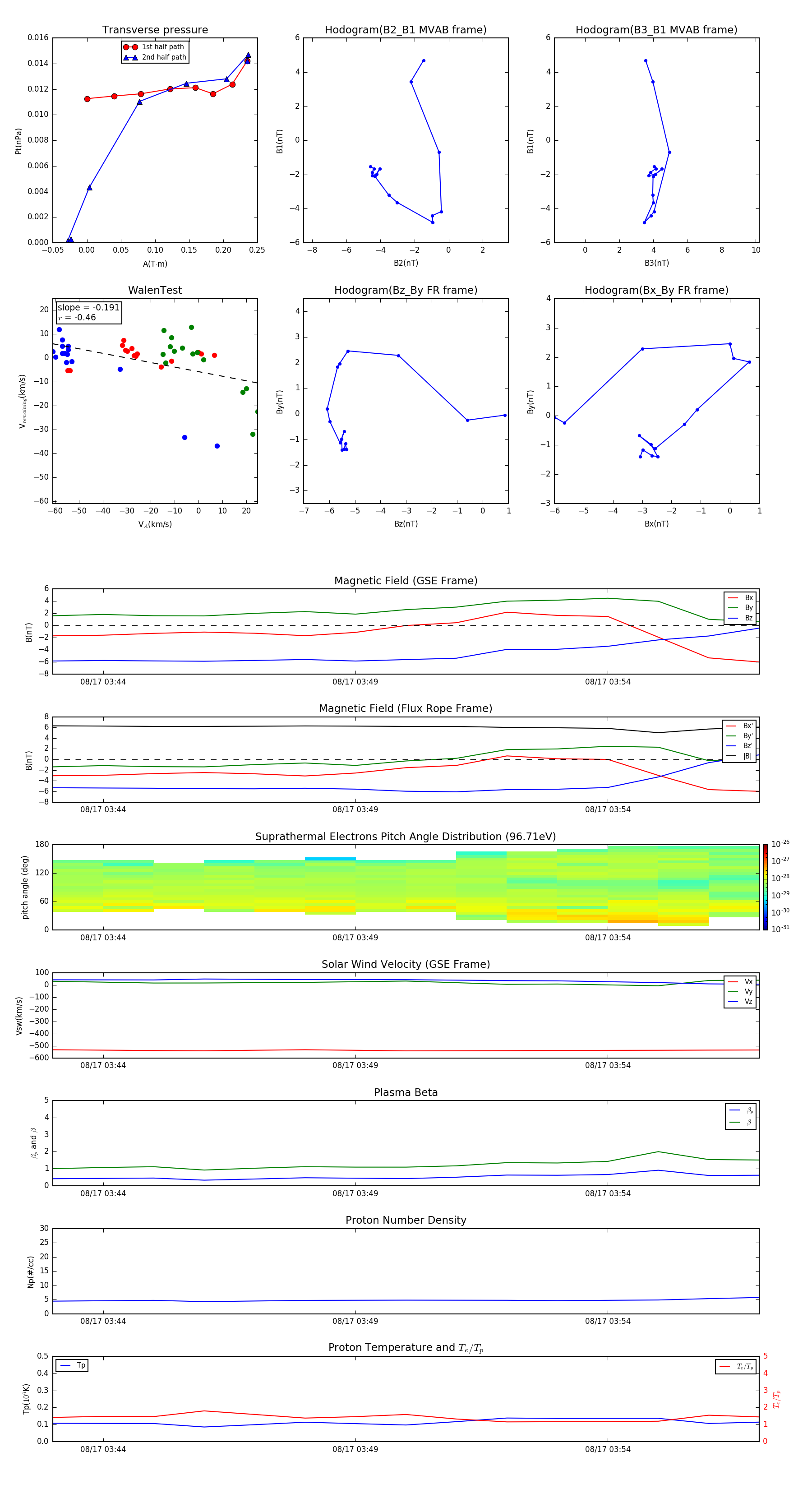Select the red 'Te/Tp' legend entry

(x=736, y=1366)
